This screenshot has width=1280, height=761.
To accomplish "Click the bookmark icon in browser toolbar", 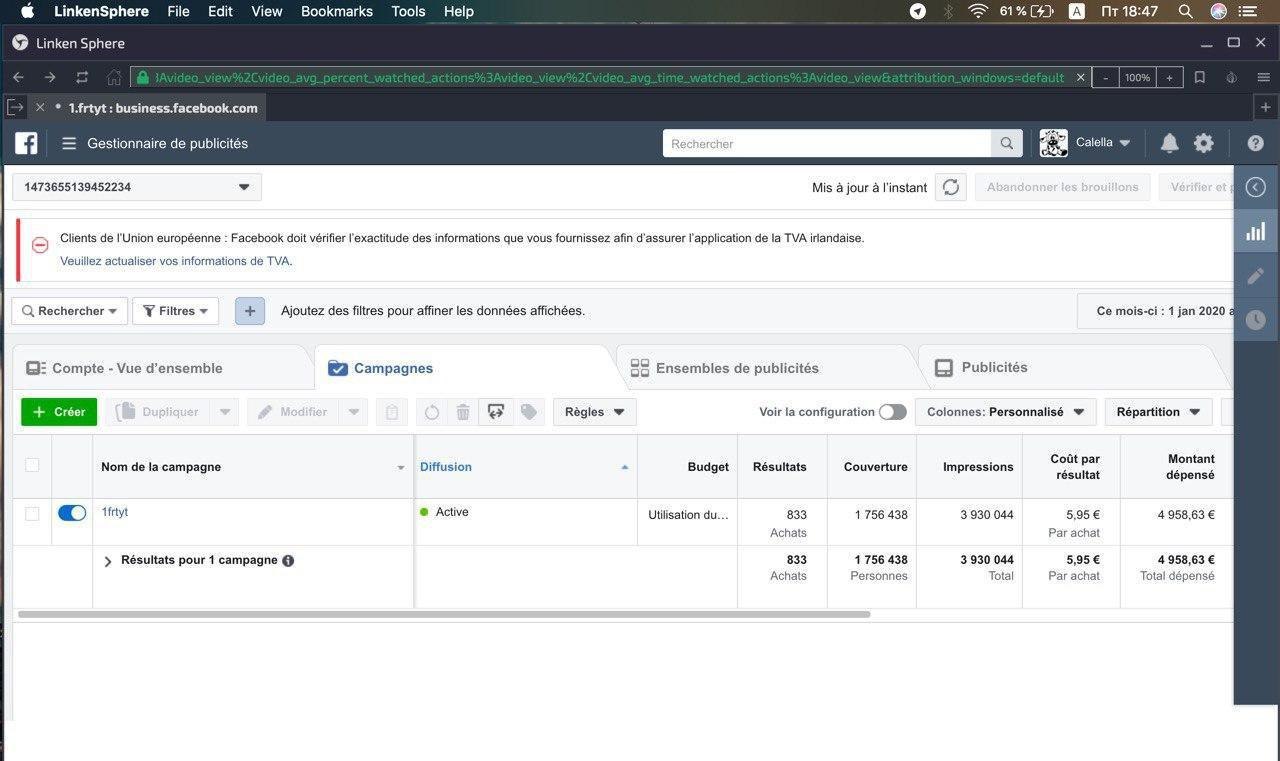I will (1200, 77).
